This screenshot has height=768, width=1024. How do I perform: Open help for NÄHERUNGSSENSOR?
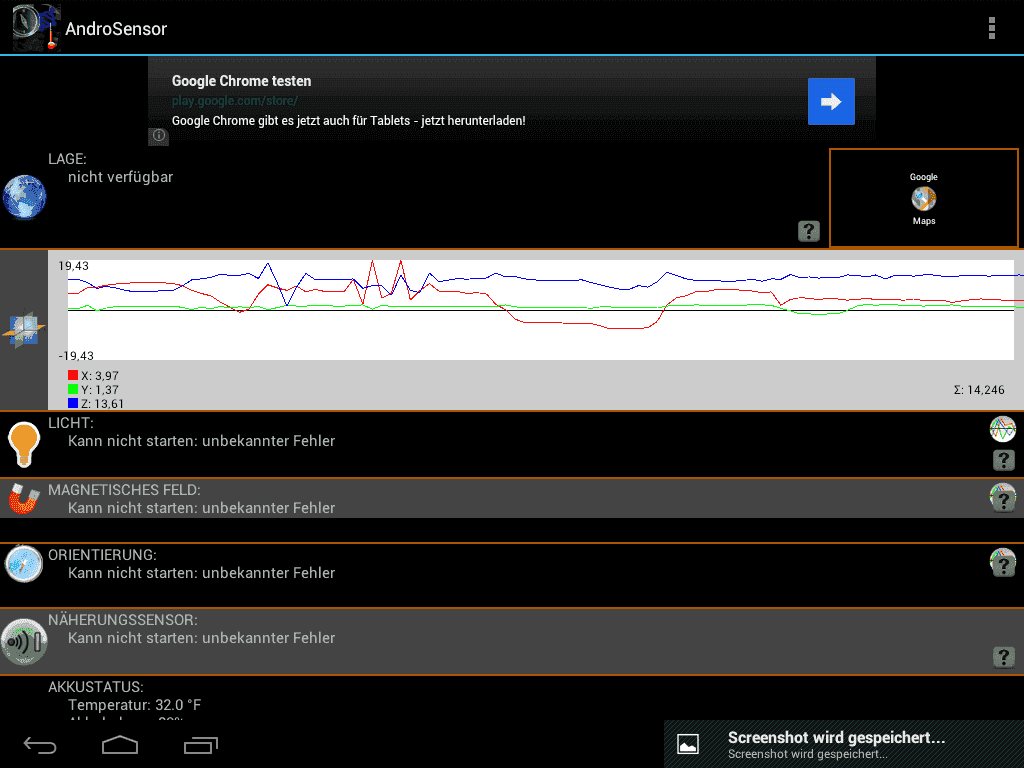1003,656
